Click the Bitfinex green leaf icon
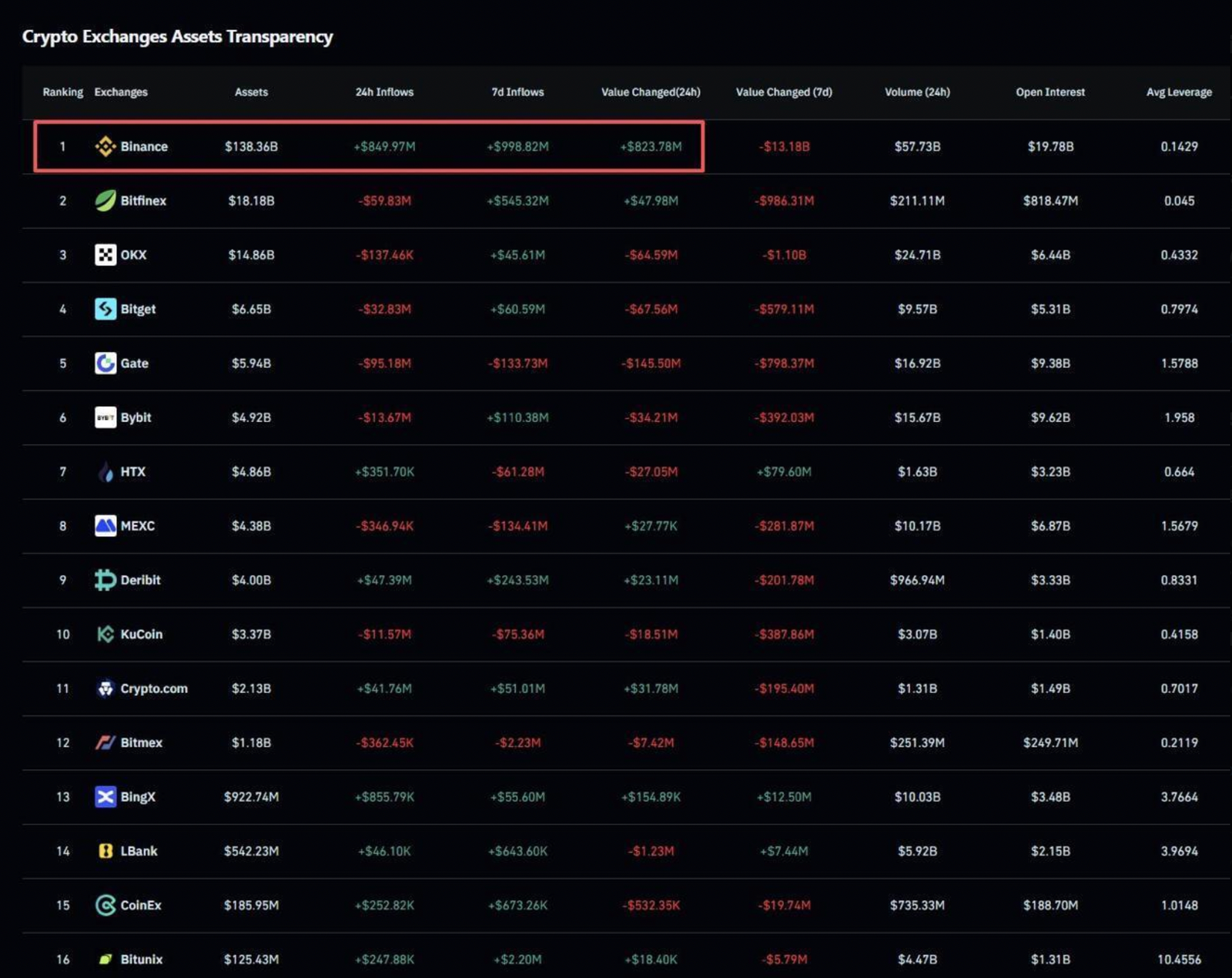This screenshot has height=978, width=1232. tap(105, 200)
